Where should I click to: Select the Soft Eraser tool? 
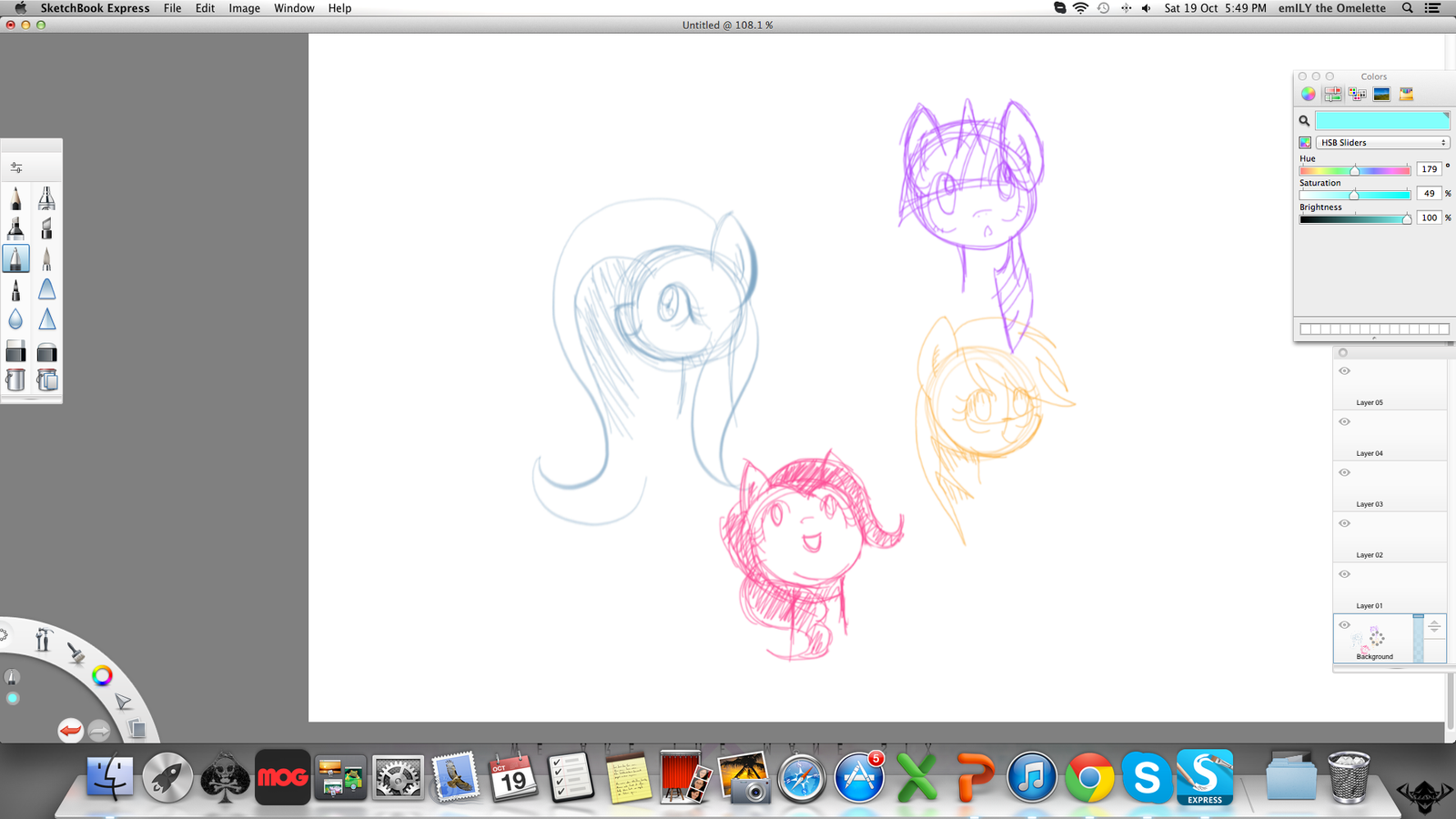(46, 352)
